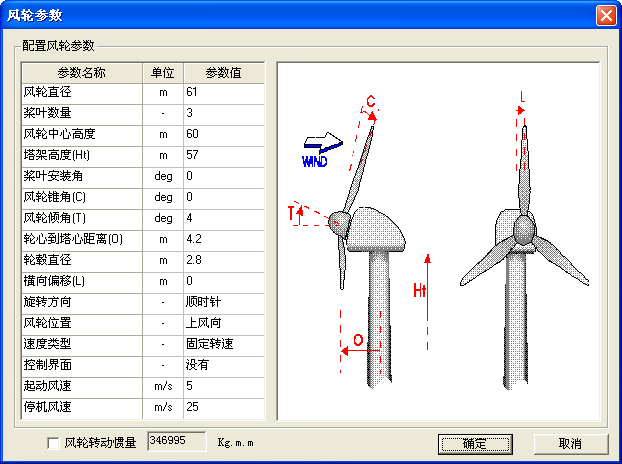Screen dimensions: 622x464
Task: Click the tilt angle T marker in diagram
Action: (x=293, y=212)
